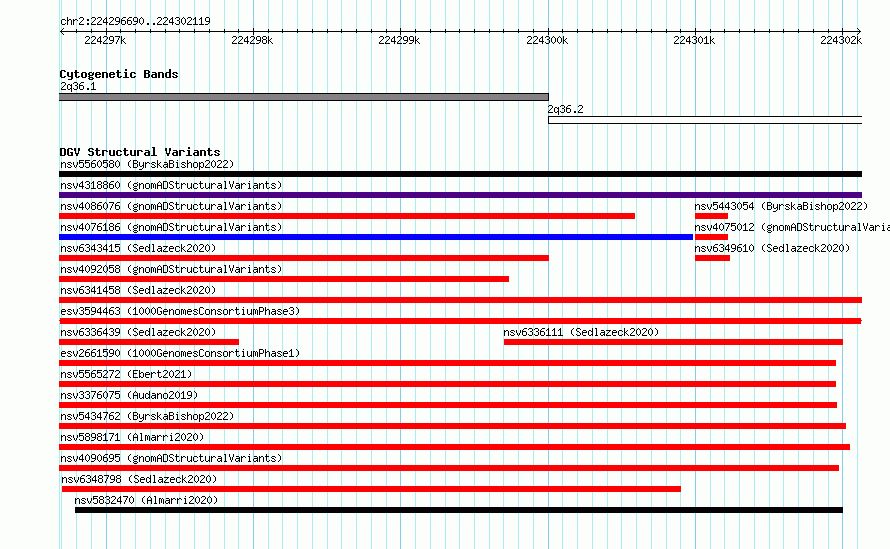Click the DGV Structural Variants track title
This screenshot has width=890, height=549.
pos(140,152)
